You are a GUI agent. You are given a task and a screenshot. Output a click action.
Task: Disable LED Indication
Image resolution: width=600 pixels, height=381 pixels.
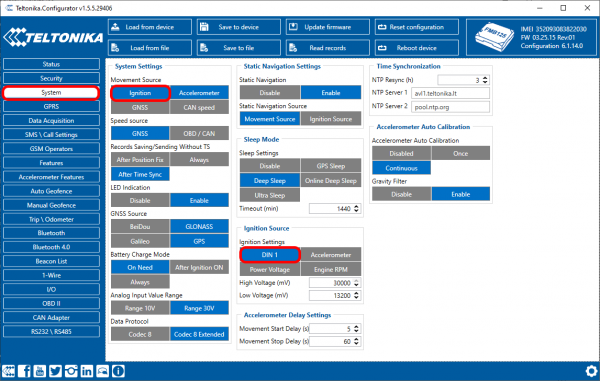[x=140, y=200]
